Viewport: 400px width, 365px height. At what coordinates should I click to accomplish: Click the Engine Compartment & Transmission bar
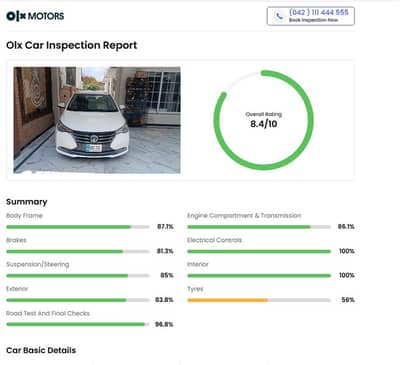259,227
